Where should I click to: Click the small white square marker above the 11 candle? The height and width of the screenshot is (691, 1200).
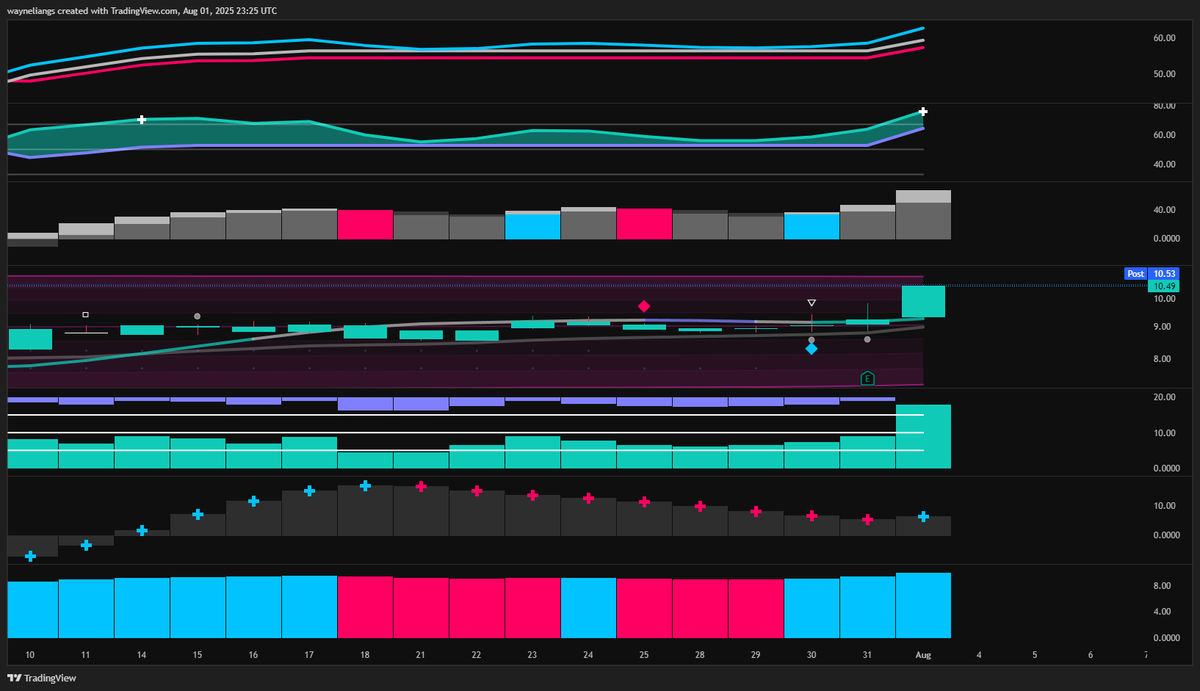point(86,314)
